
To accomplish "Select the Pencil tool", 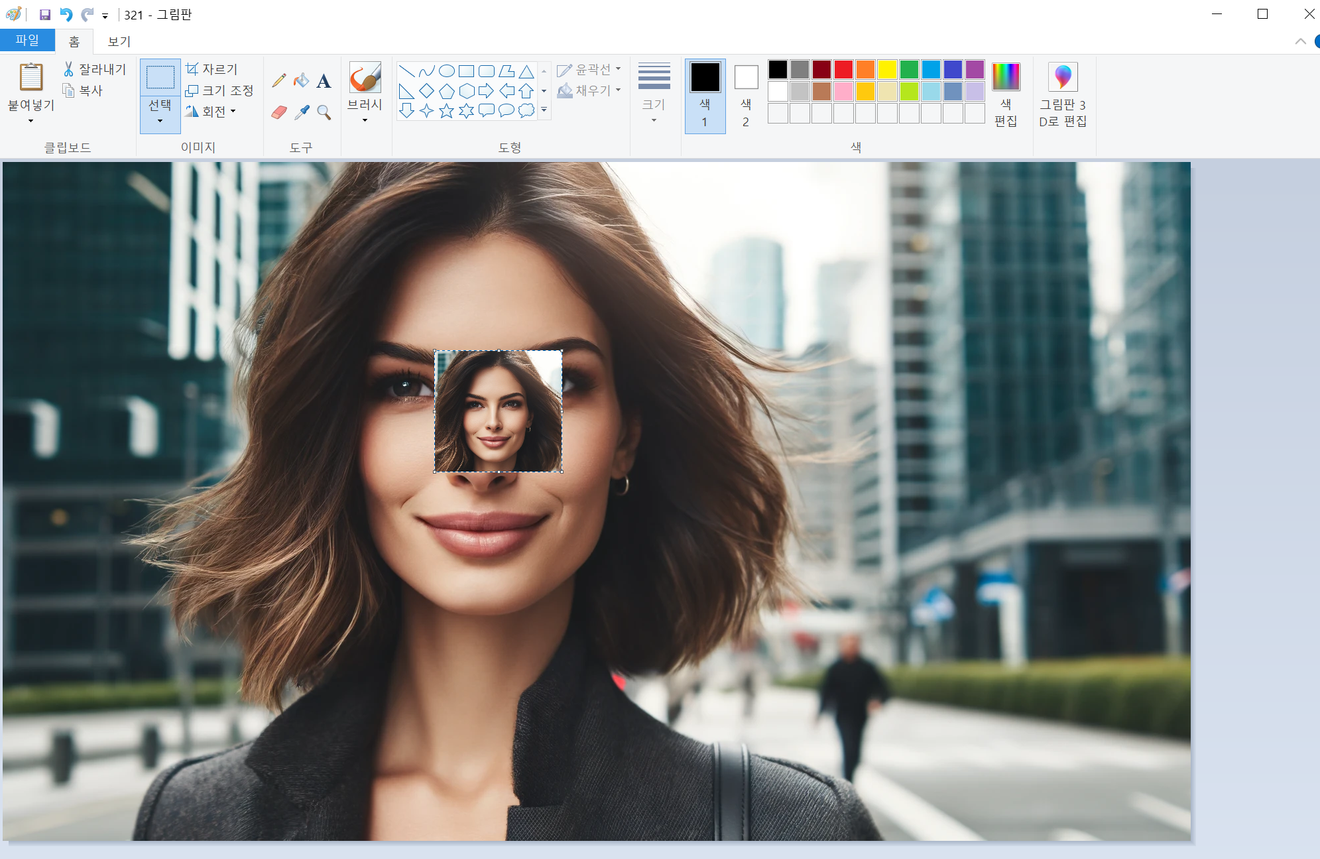I will pyautogui.click(x=279, y=80).
